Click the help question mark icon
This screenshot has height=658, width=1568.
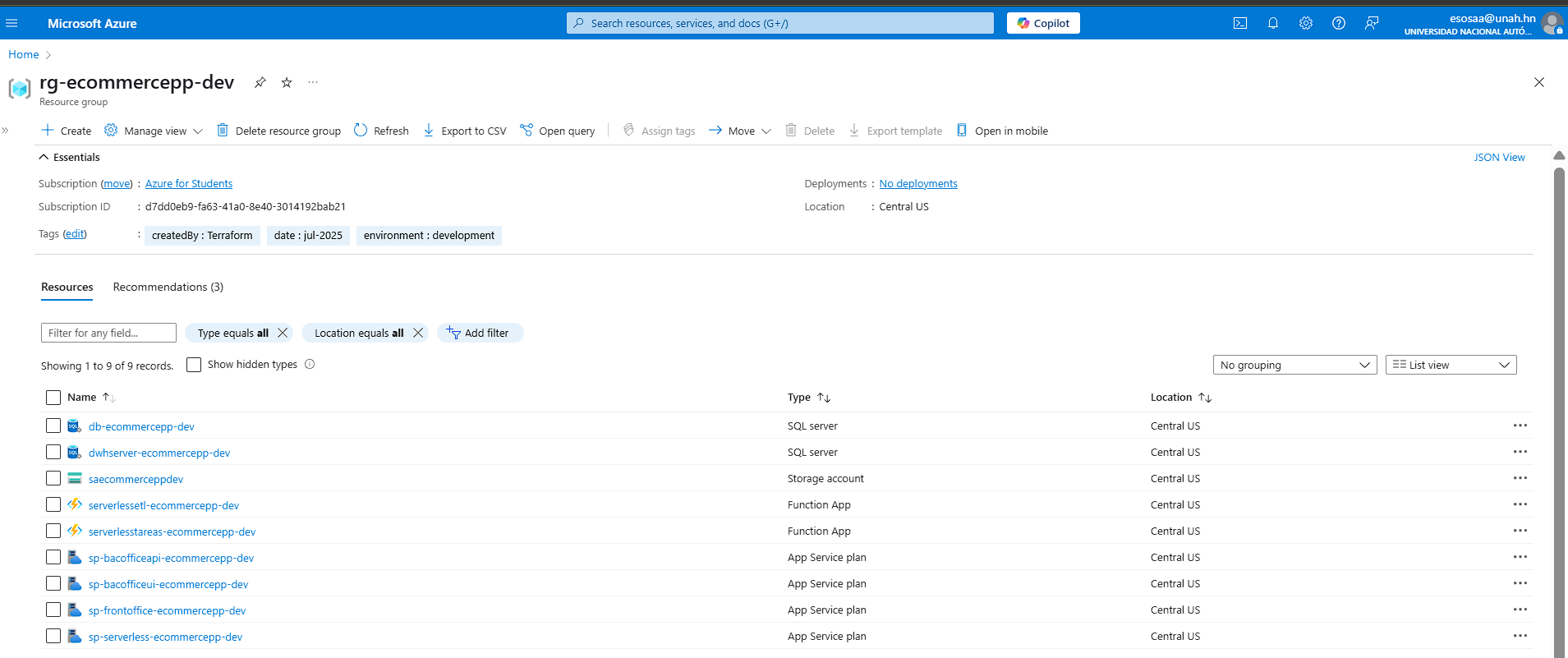1339,23
